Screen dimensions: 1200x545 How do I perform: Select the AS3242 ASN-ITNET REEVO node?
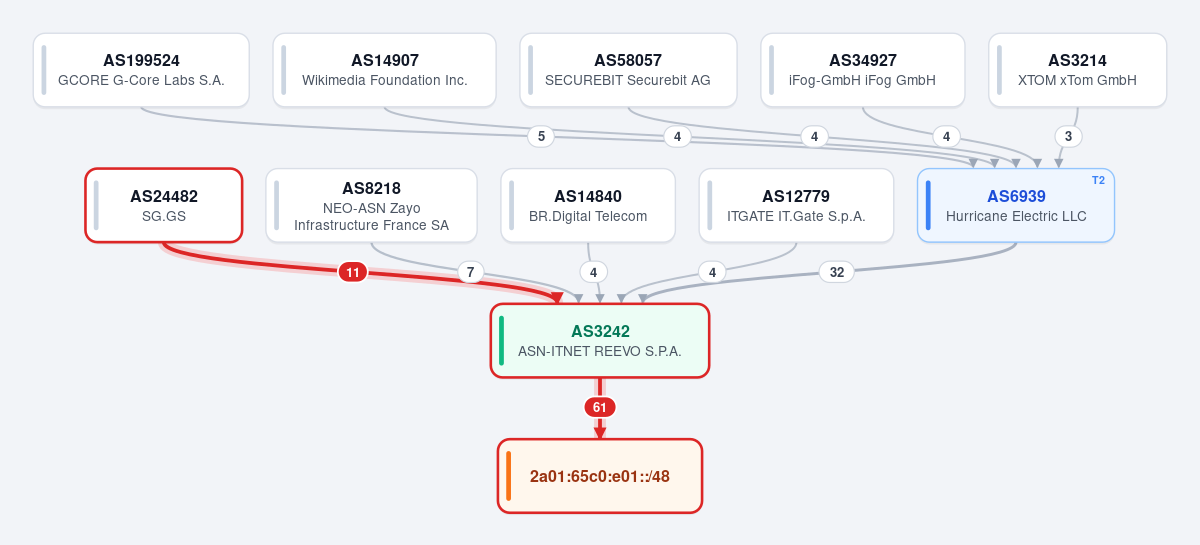click(x=600, y=341)
